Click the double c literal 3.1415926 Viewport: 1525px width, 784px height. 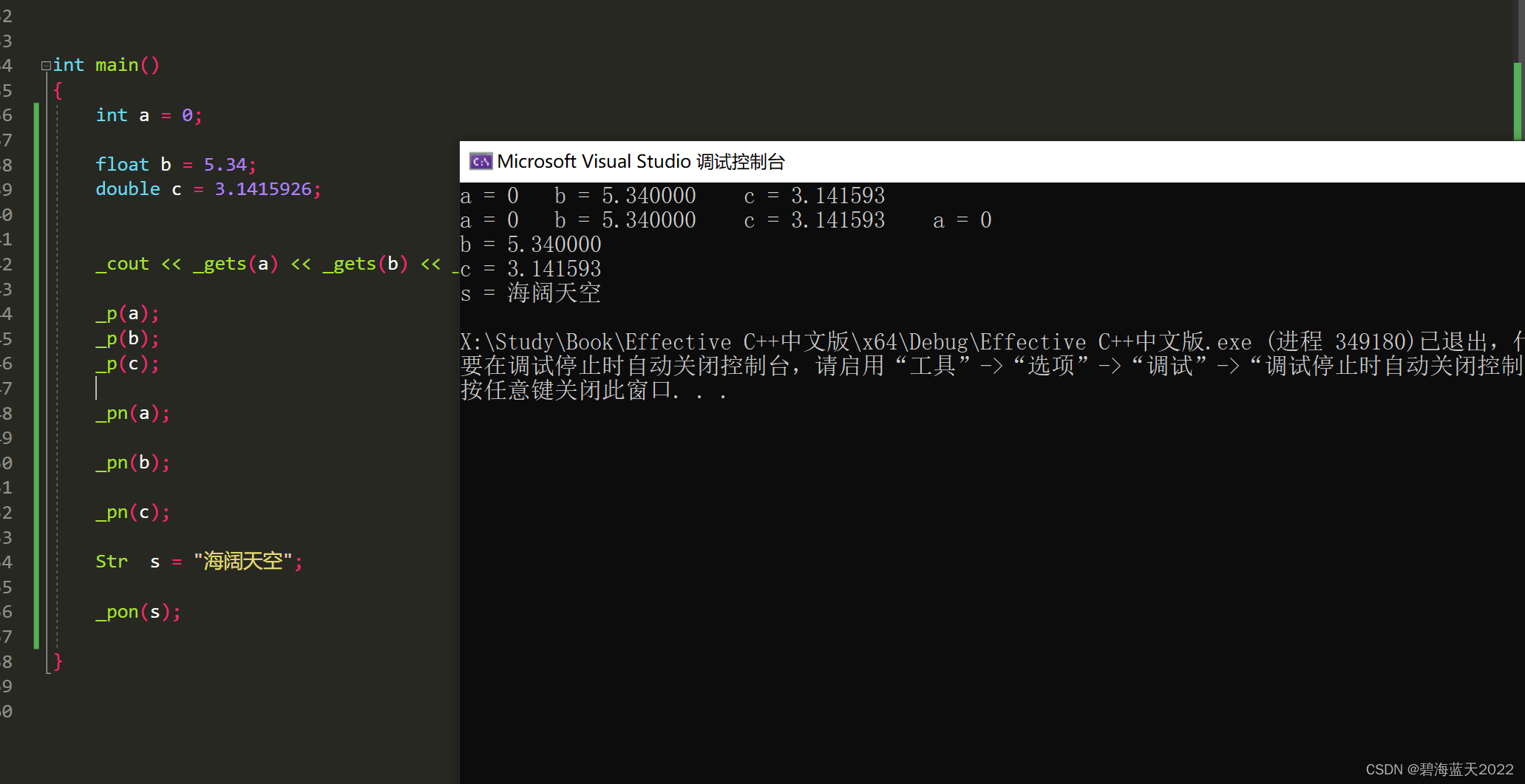[x=266, y=189]
